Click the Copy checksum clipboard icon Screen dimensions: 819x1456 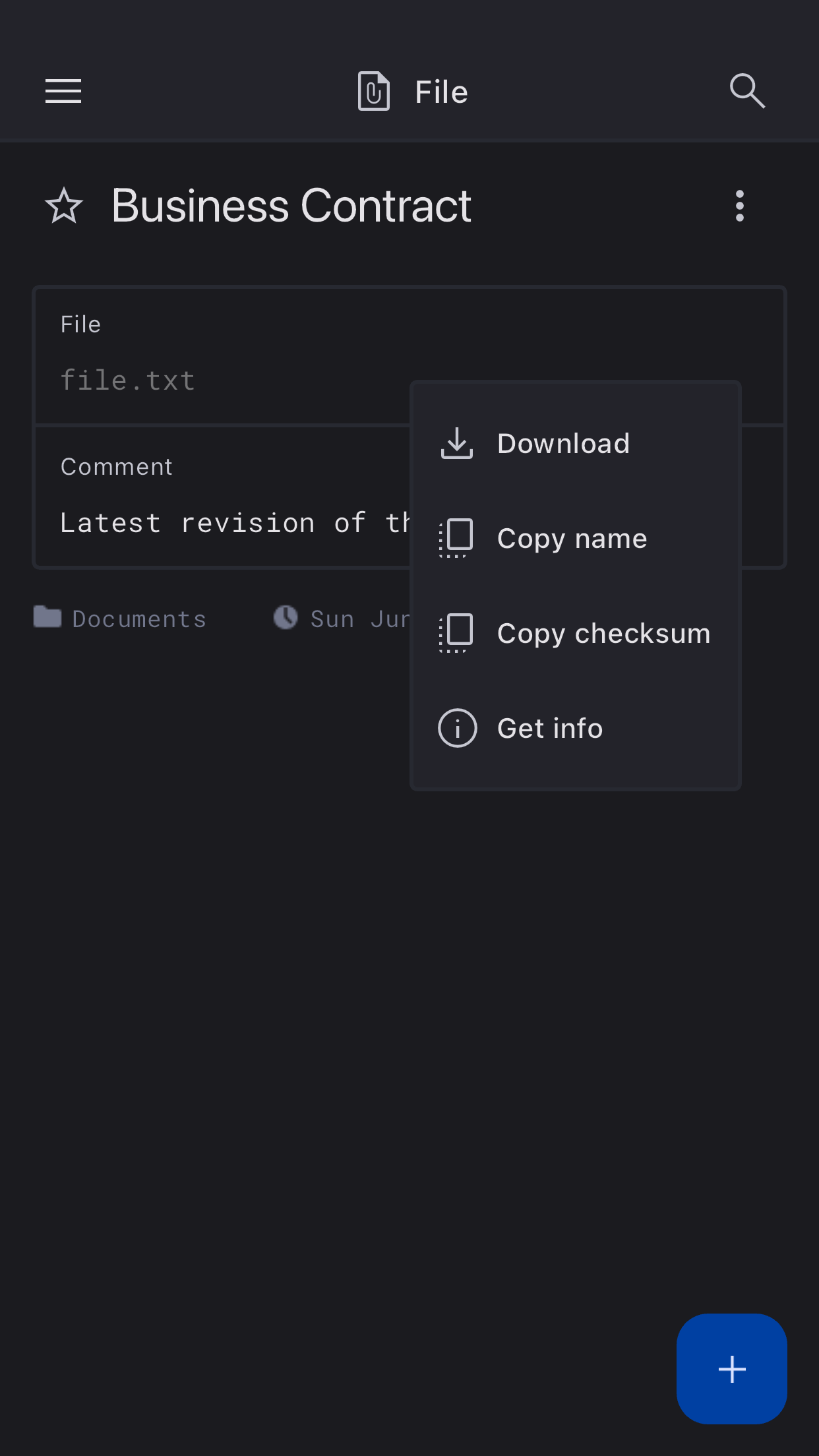click(457, 633)
